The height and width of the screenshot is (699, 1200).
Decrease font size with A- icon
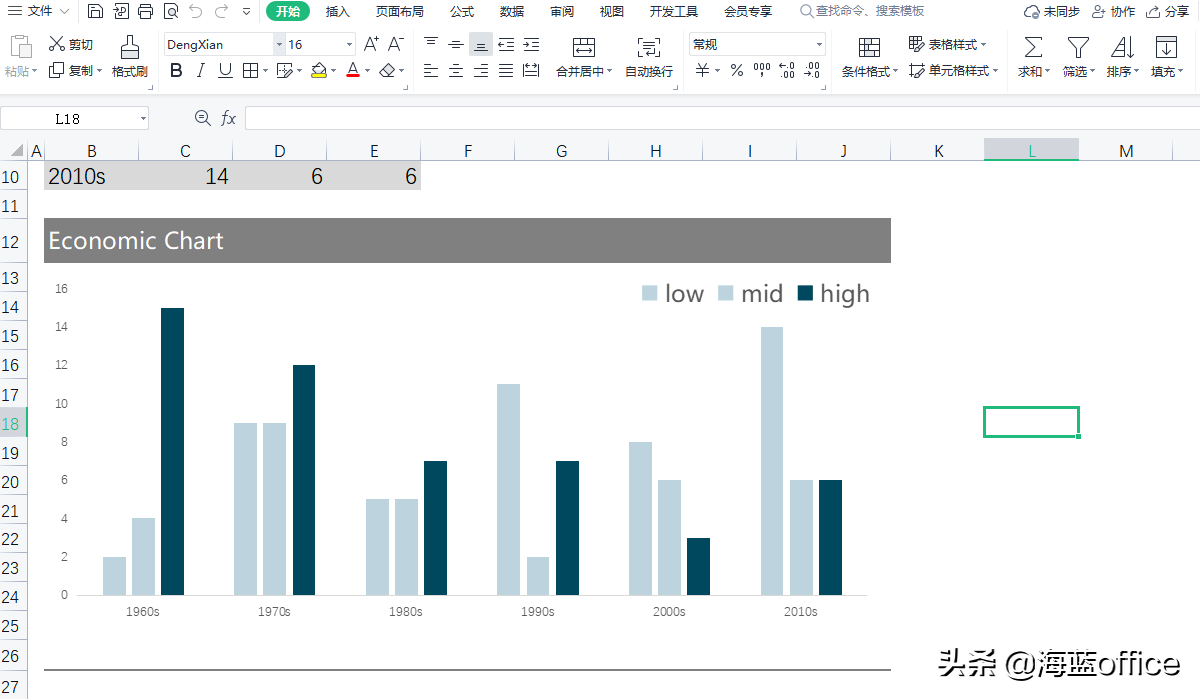point(396,45)
